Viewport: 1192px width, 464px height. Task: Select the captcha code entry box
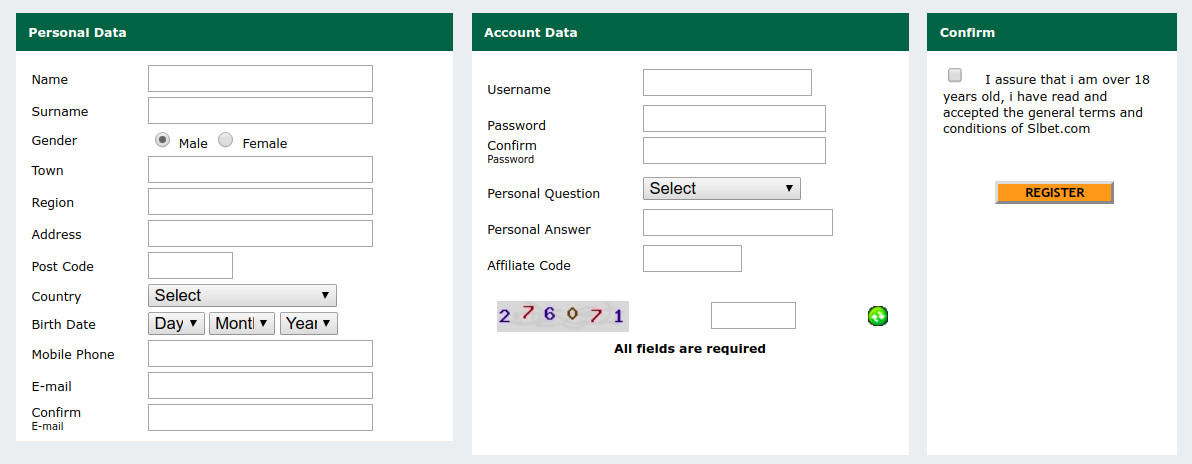click(x=753, y=316)
